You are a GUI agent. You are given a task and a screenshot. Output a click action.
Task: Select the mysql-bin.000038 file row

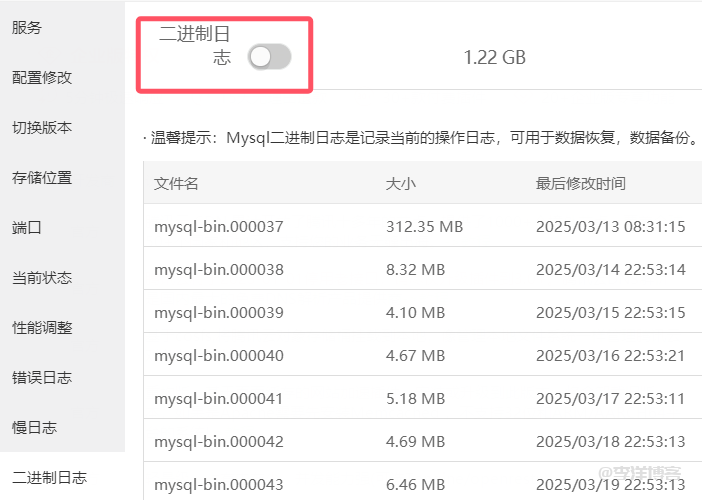click(219, 270)
